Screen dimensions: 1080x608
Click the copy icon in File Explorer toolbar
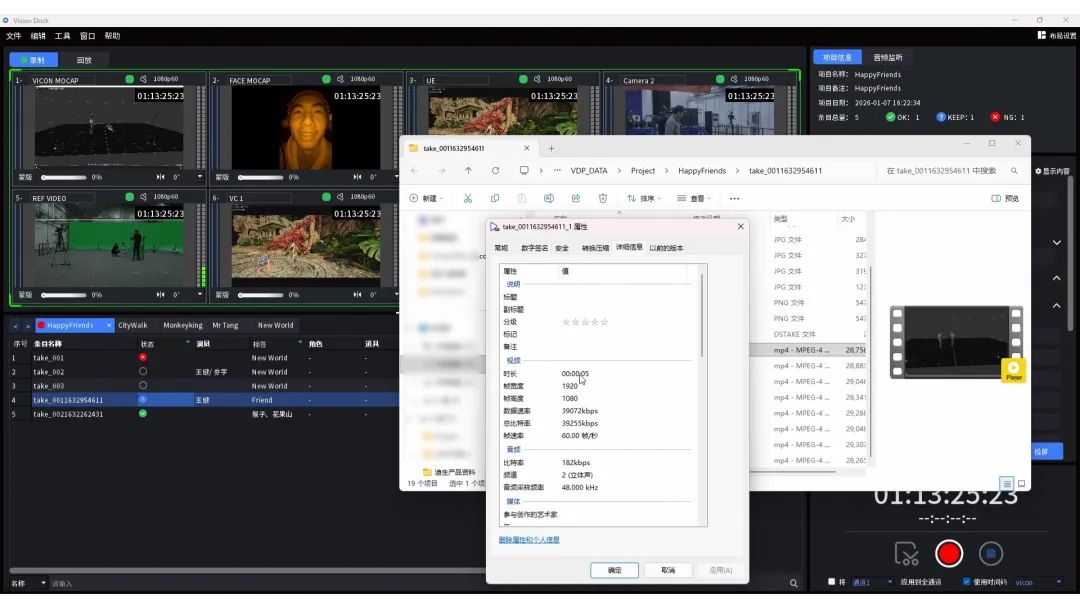[x=495, y=198]
